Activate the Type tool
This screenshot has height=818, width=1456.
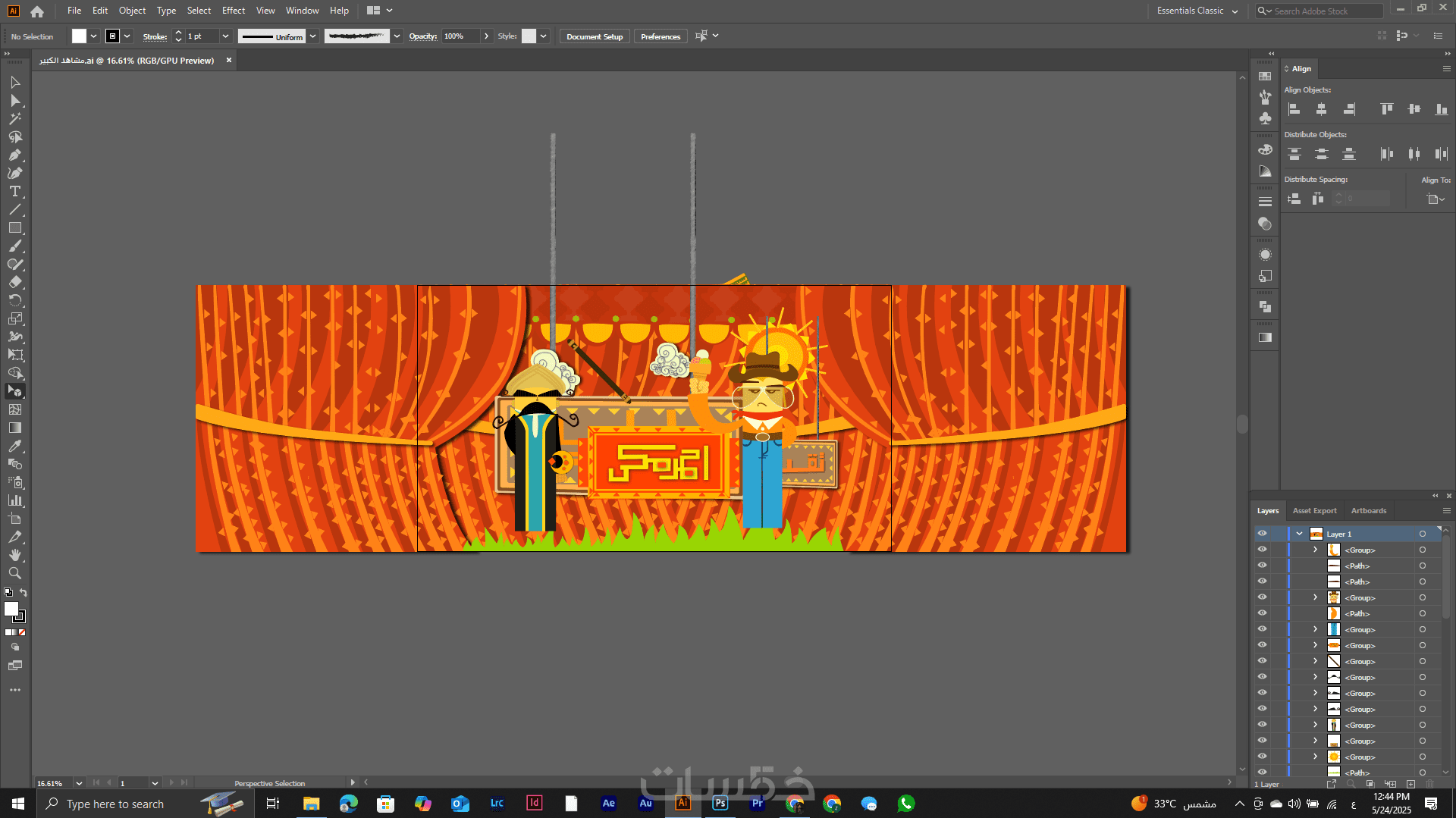tap(15, 191)
